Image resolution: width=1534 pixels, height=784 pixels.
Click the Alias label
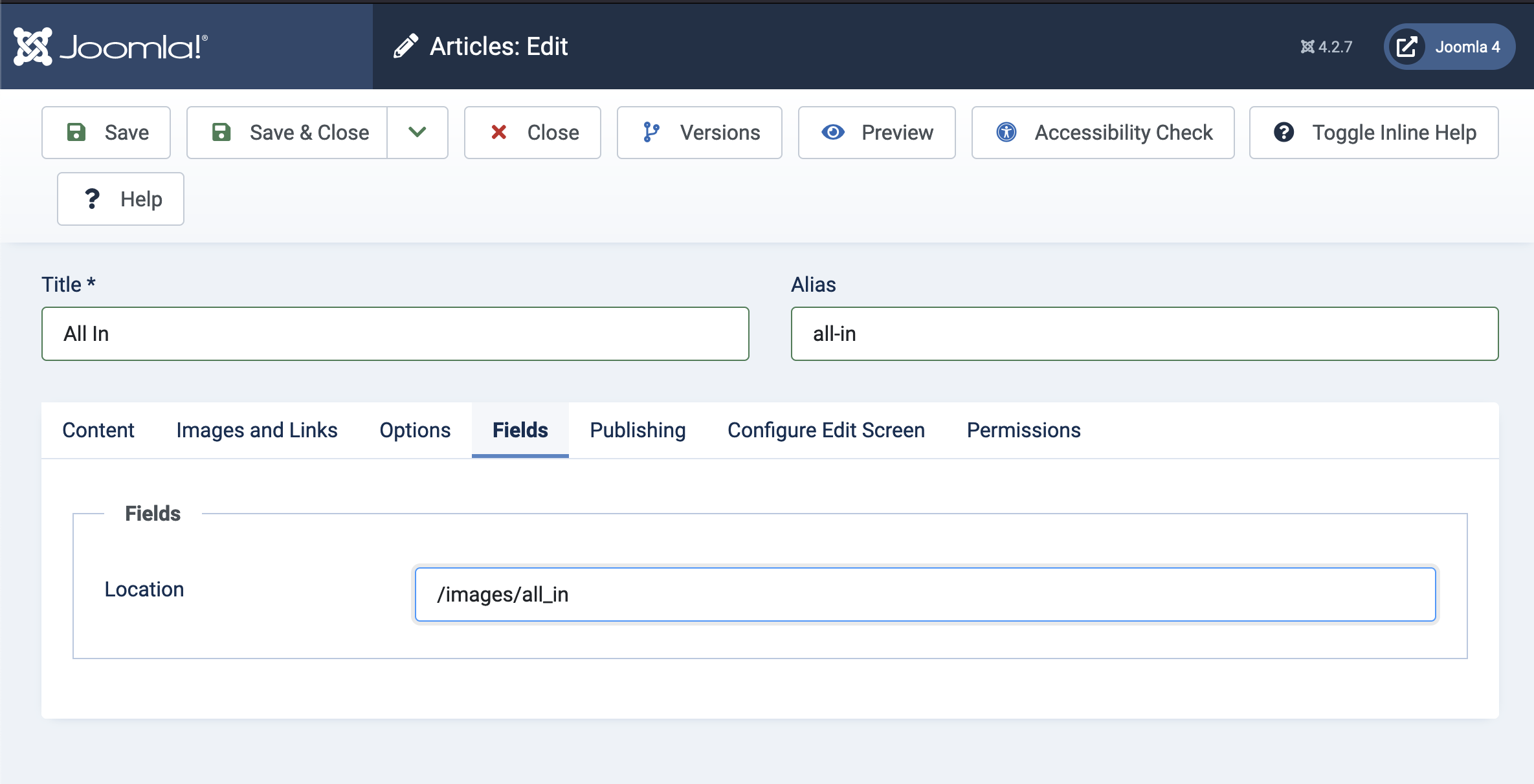[814, 285]
